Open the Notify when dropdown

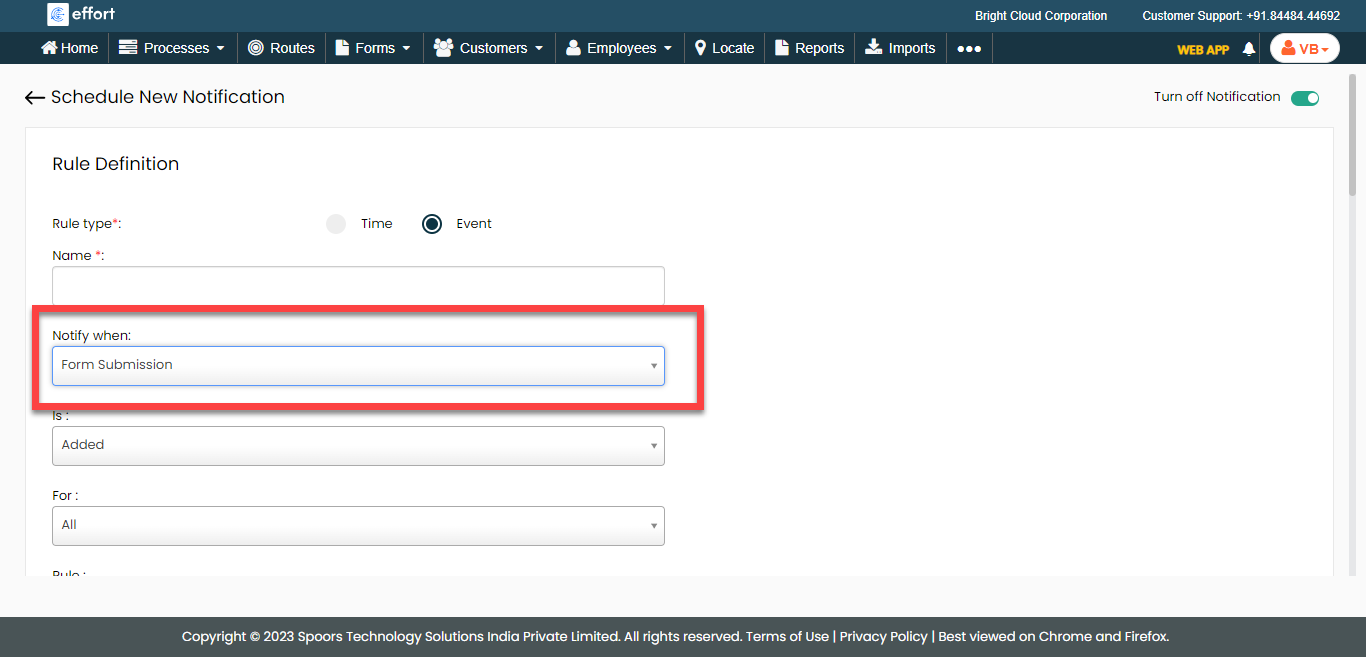point(357,365)
